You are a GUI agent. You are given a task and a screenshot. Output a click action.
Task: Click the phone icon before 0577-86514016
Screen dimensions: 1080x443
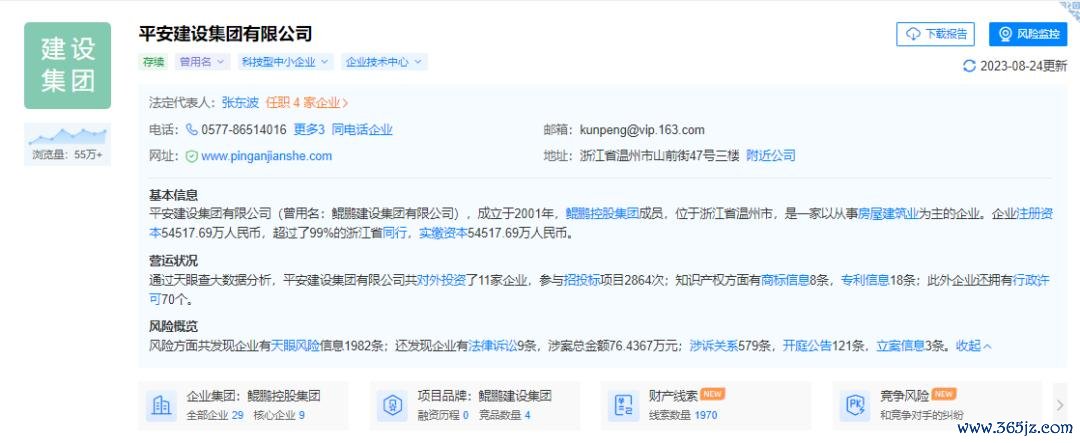coord(191,130)
